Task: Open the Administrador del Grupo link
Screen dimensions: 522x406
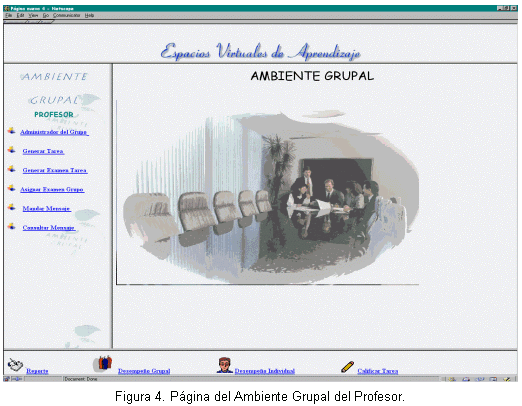Action: tap(54, 132)
